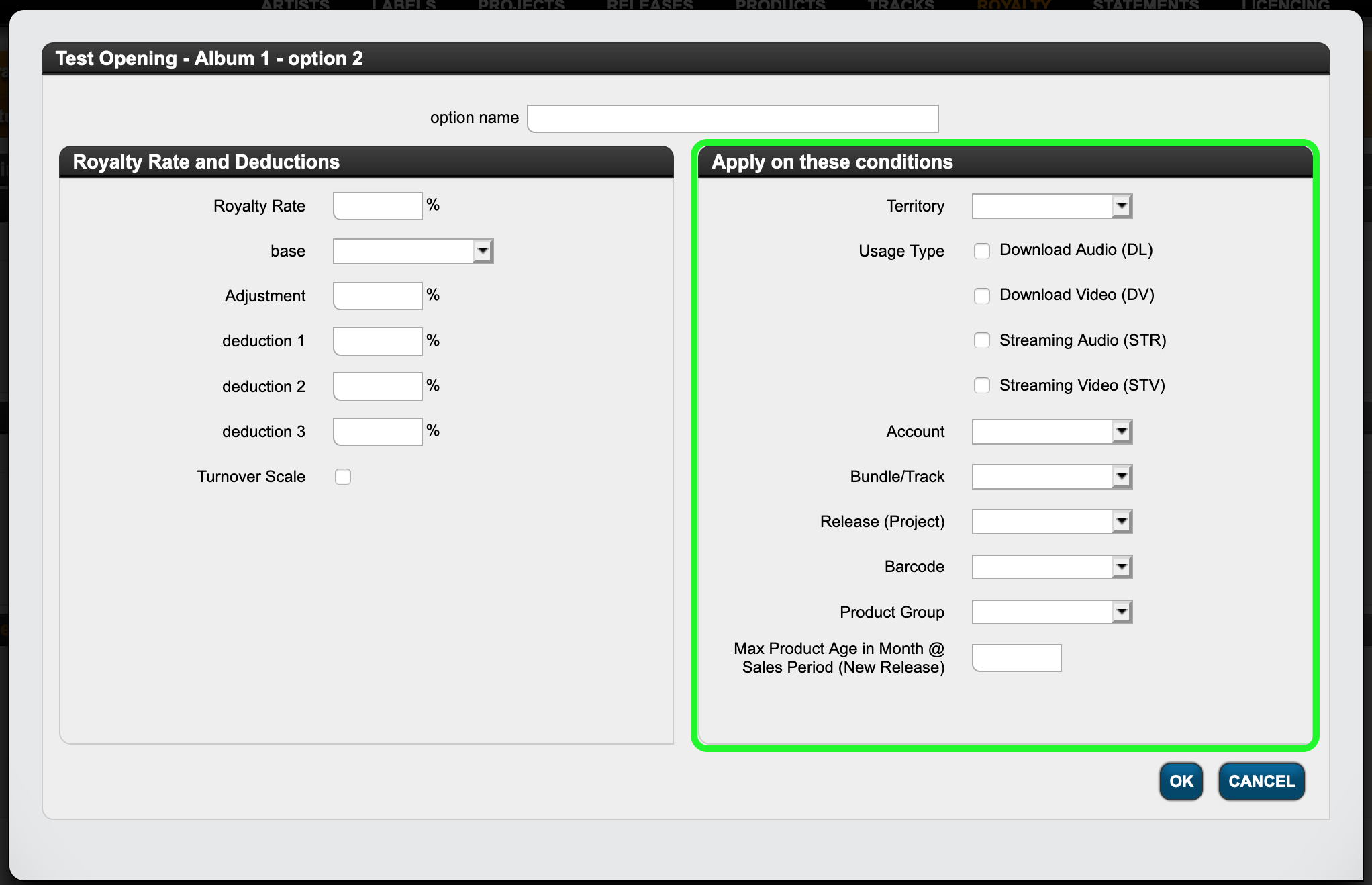Click the deduction 1 input field
The width and height of the screenshot is (1372, 885).
[378, 341]
